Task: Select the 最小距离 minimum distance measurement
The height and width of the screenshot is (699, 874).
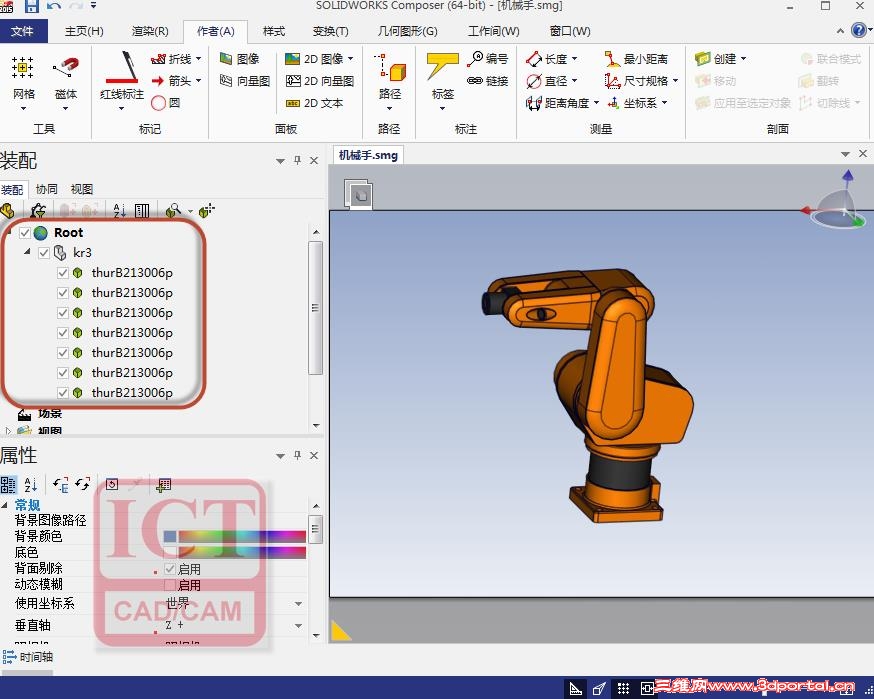Action: [636, 59]
